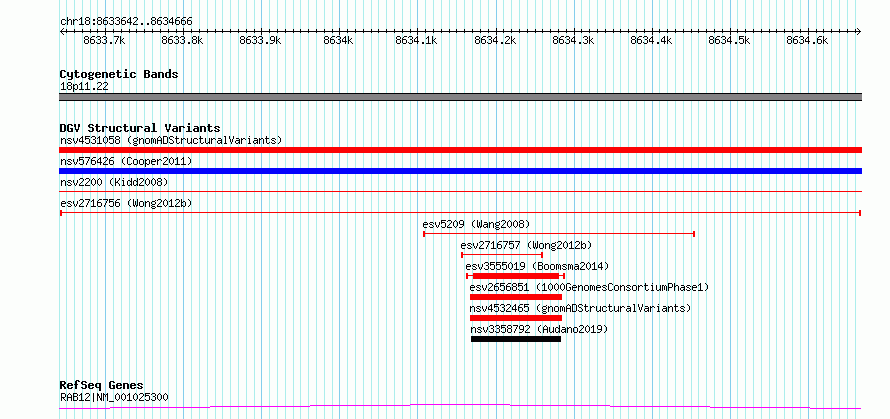Select the red nsv4531058 variant bar
Screen dimensions: 890x419
click(x=460, y=150)
